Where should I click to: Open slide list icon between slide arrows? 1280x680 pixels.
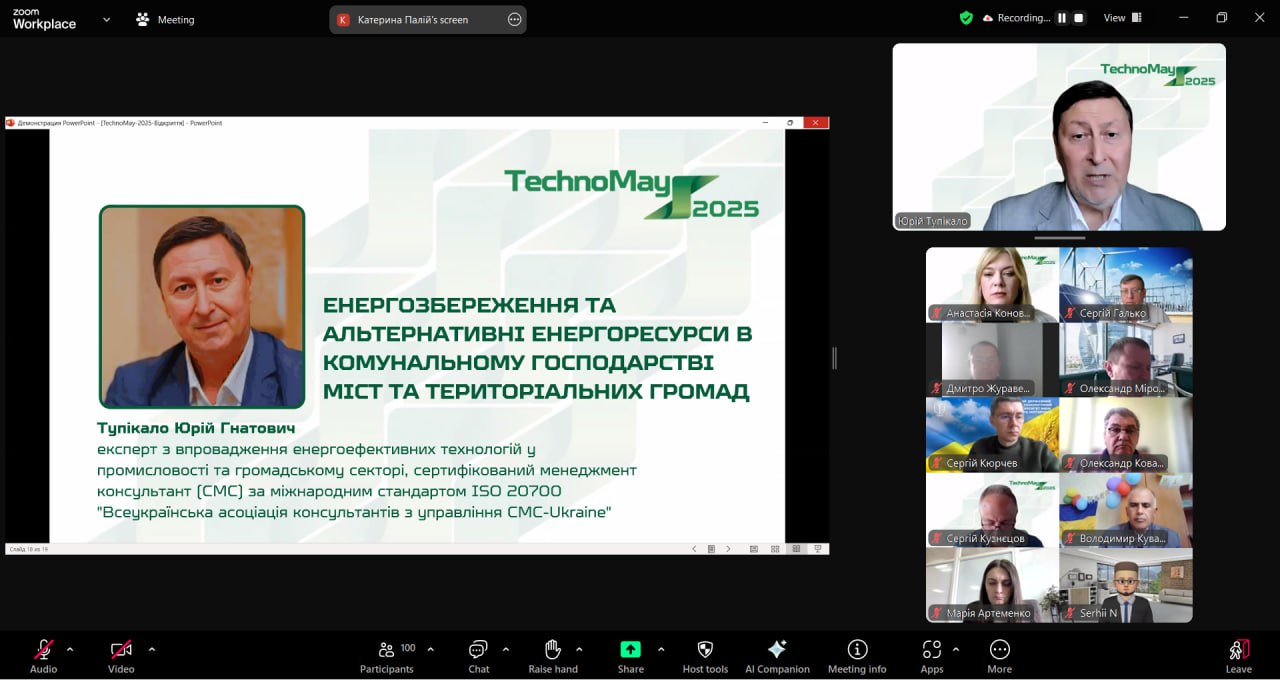click(x=711, y=549)
